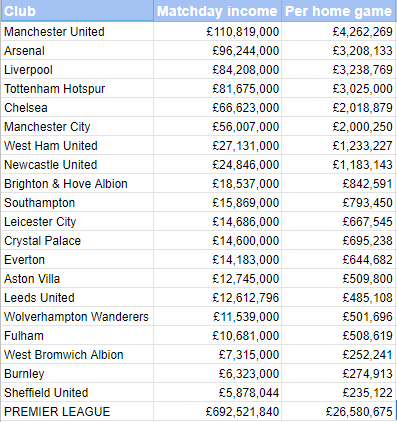Select the Per home game header
This screenshot has height=422, width=397.
339,11
